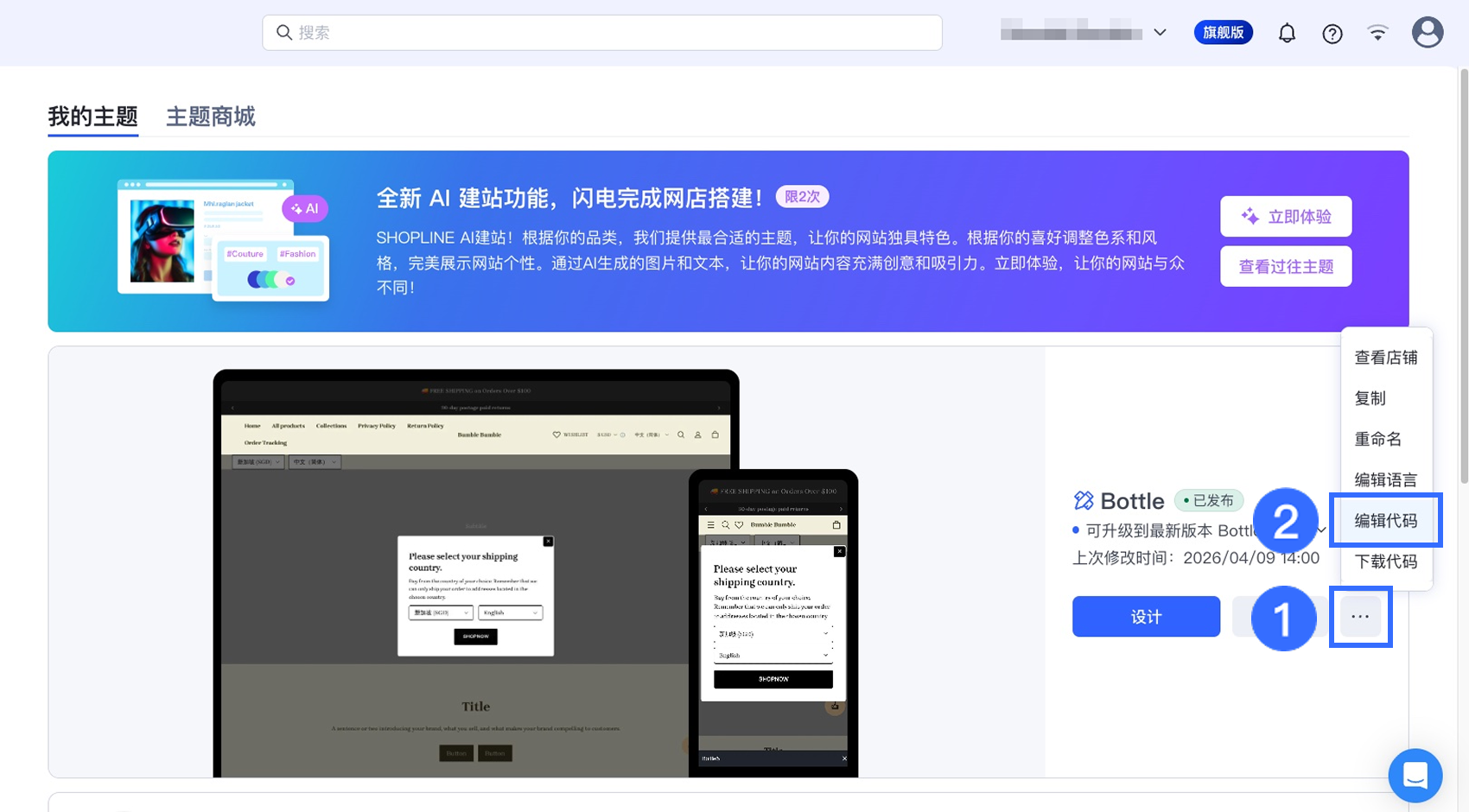Click the 旗舰版 plan badge
The image size is (1469, 812).
coord(1223,33)
